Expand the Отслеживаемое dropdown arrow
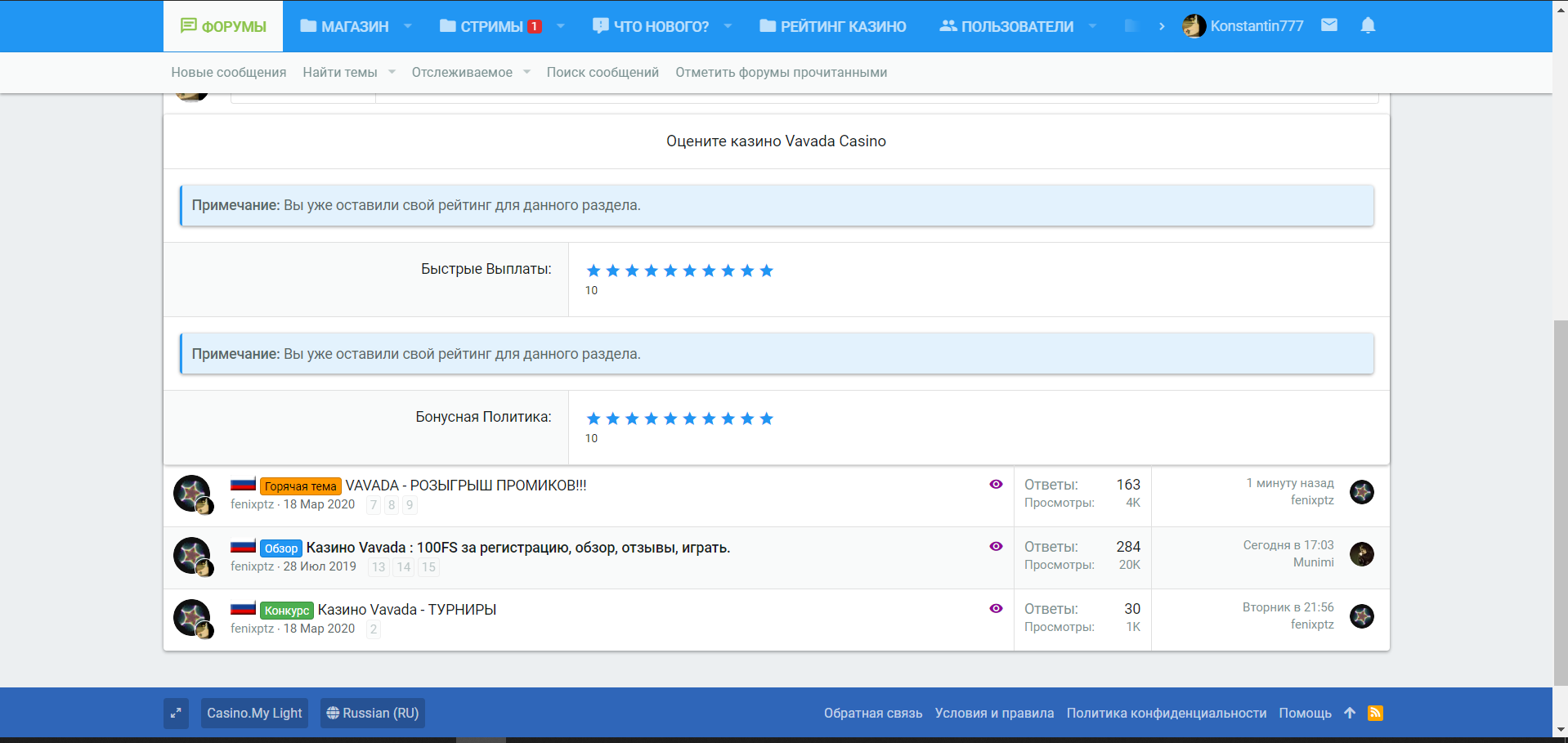Image resolution: width=1568 pixels, height=743 pixels. click(x=526, y=72)
